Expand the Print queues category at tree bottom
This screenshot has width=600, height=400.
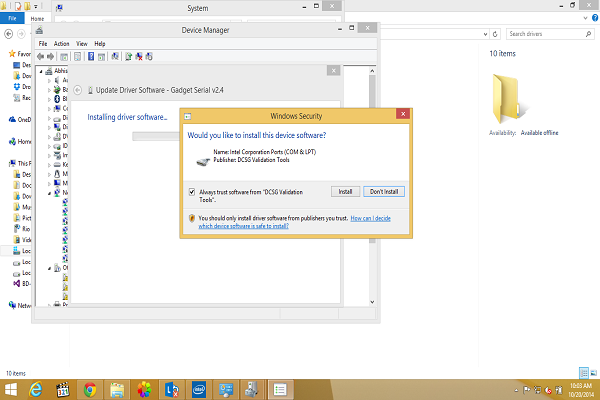pos(49,305)
